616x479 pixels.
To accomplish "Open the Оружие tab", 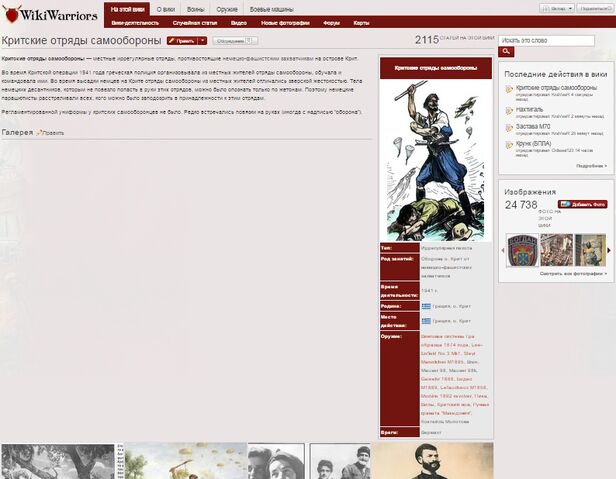I will coord(227,9).
